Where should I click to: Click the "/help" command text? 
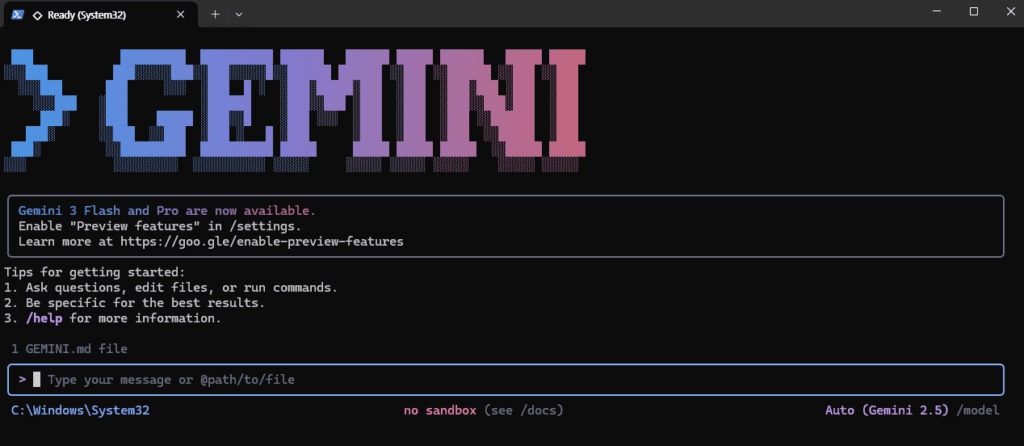[46, 319]
